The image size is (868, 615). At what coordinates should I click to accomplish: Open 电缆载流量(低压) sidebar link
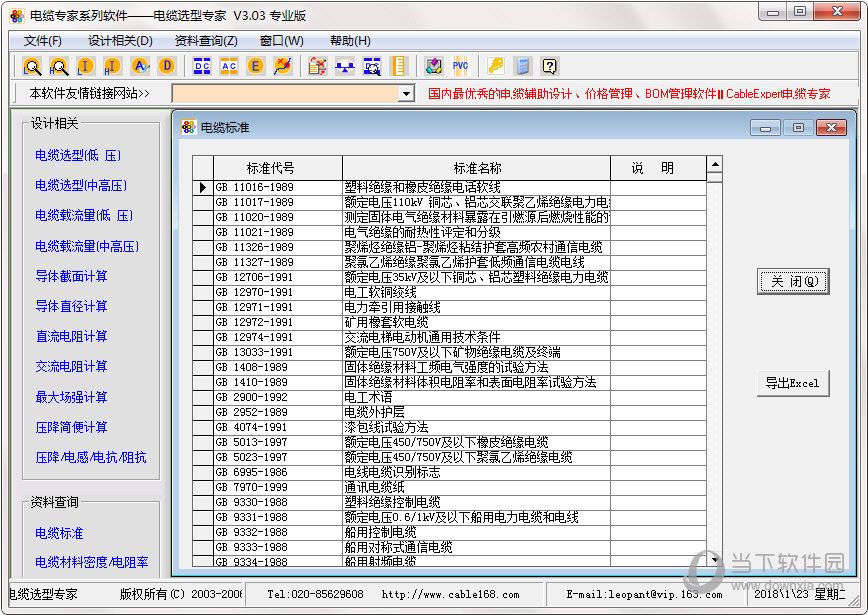84,215
